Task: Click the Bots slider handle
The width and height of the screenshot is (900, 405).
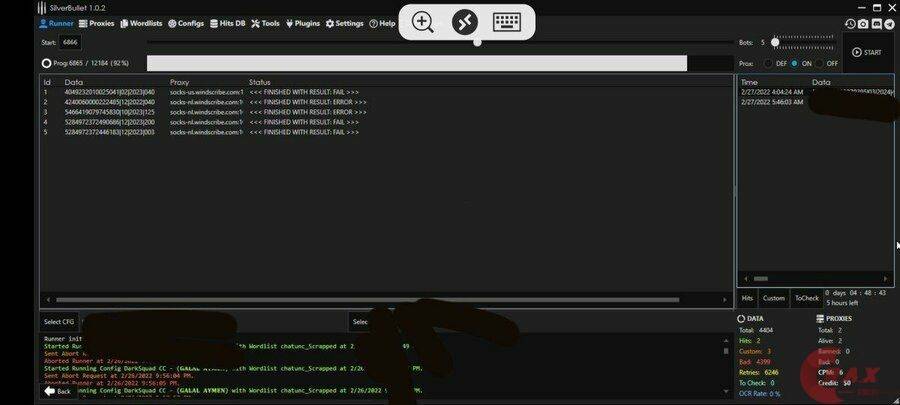Action: point(775,42)
